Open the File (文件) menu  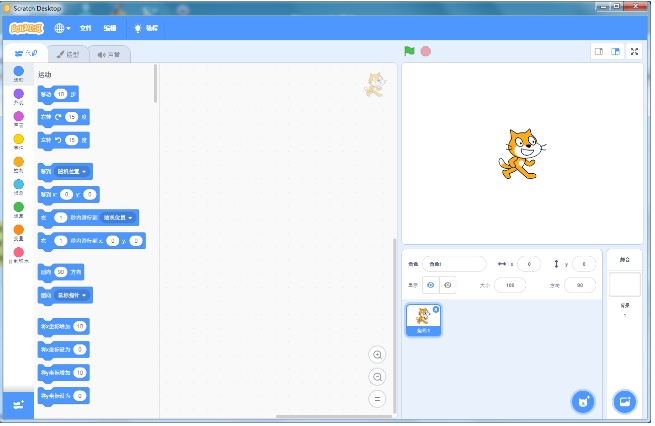86,28
